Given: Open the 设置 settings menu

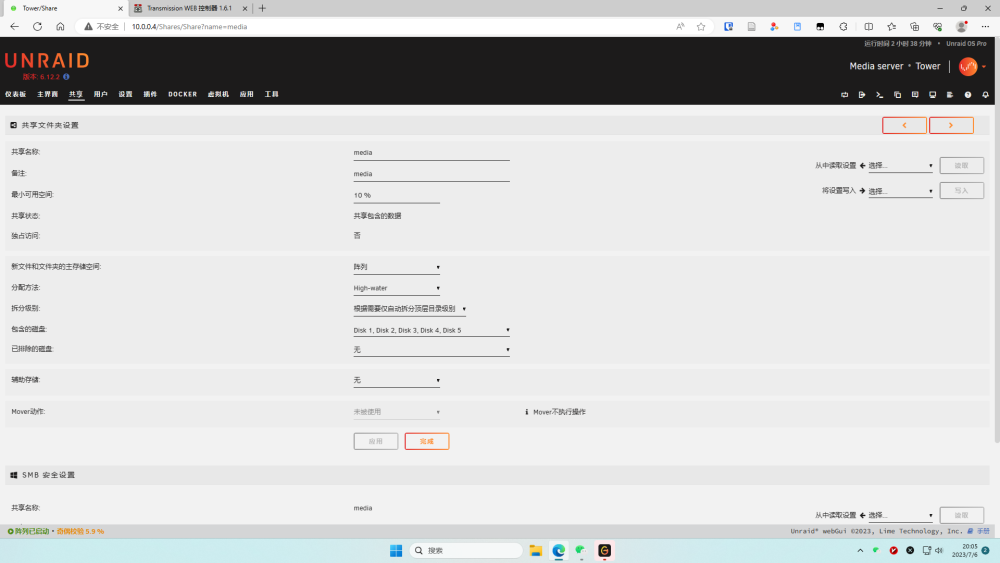Looking at the screenshot, I should point(126,94).
